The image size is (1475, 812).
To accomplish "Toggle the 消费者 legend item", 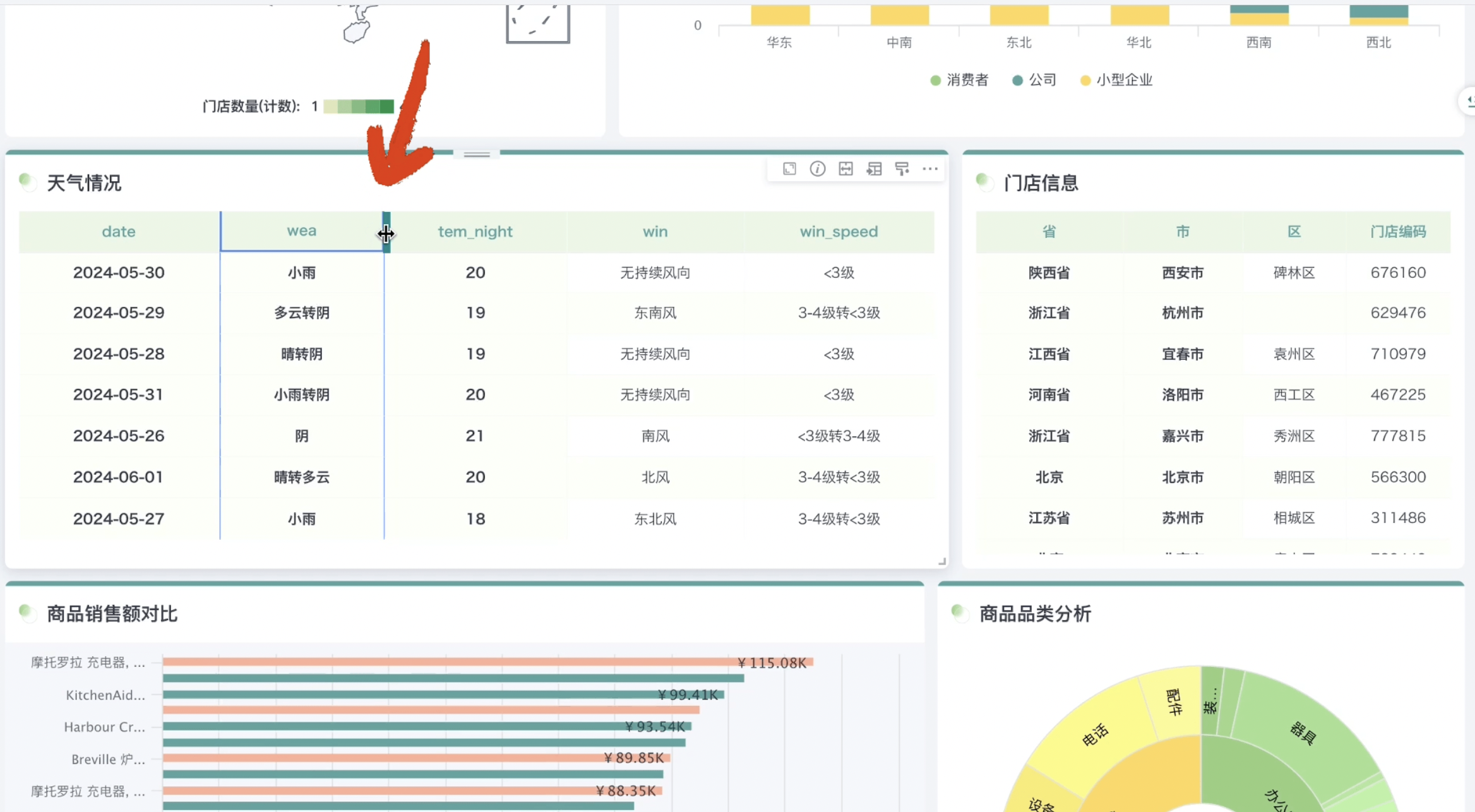I will (959, 80).
